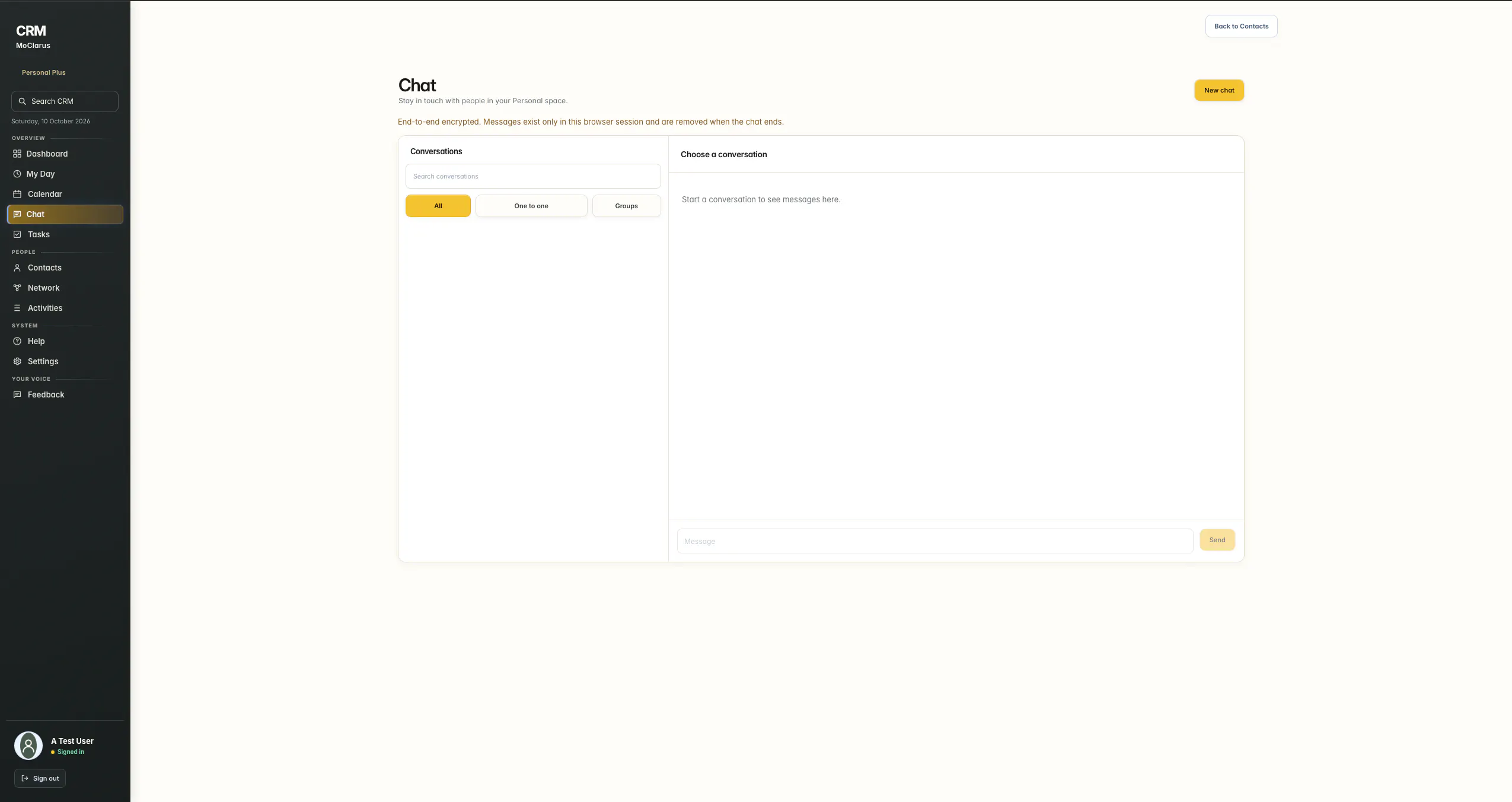Click the Tasks checkmark icon
Image resolution: width=1512 pixels, height=802 pixels.
tap(17, 234)
